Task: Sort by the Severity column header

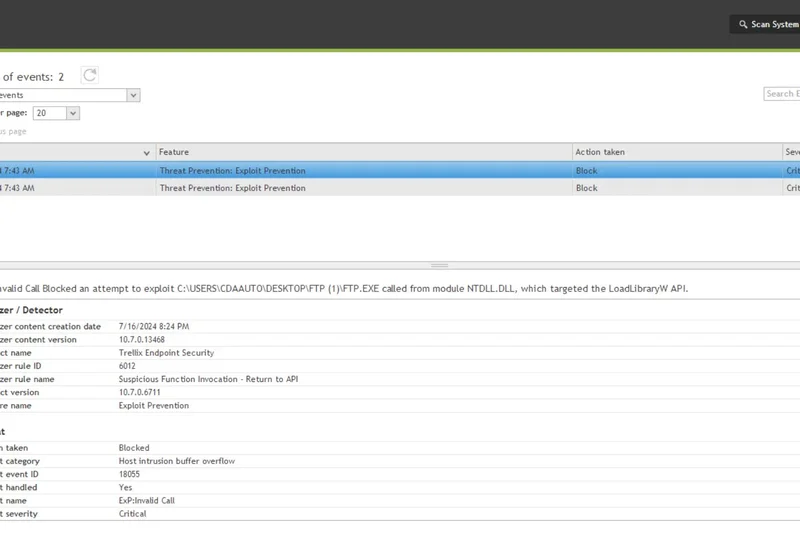Action: (792, 152)
